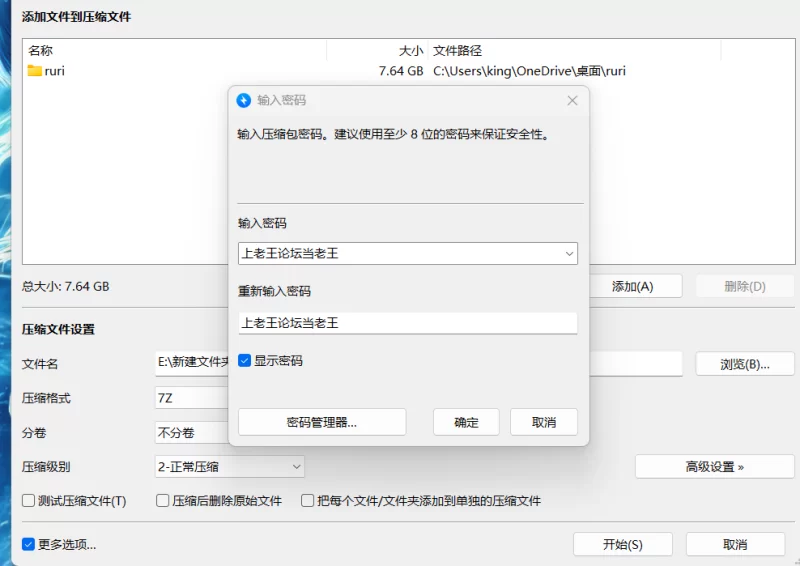Sort by the 大小 column header
This screenshot has height=566, width=800.
click(x=410, y=50)
